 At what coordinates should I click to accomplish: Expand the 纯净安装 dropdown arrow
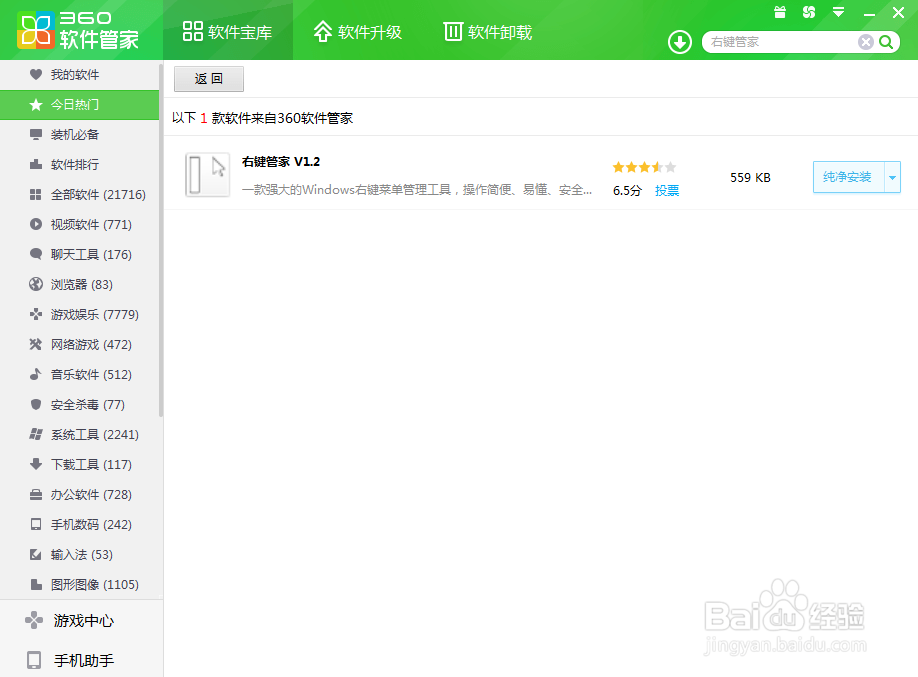pos(892,177)
